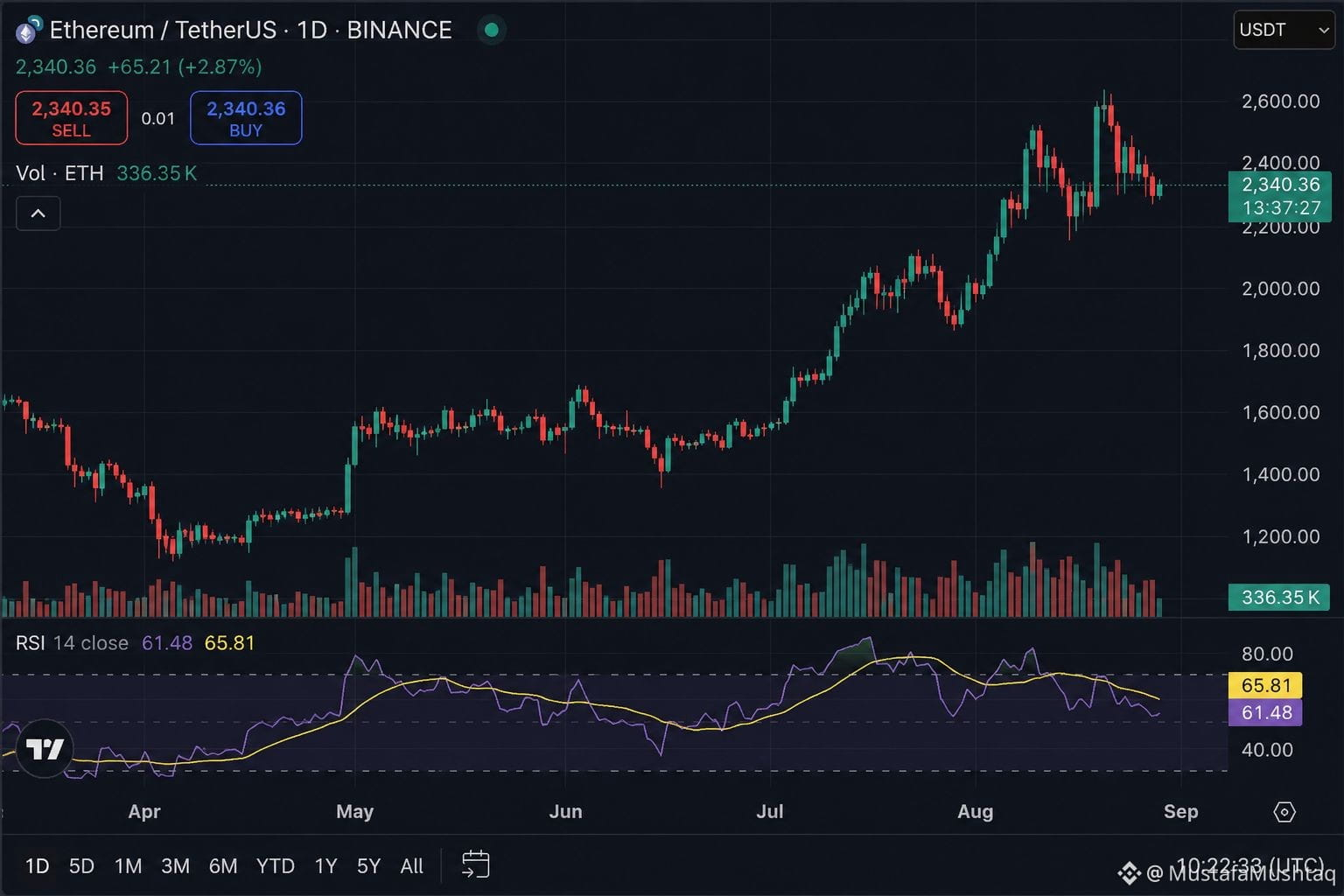The image size is (1344, 896).
Task: Select the 1Y time range
Action: click(x=325, y=866)
